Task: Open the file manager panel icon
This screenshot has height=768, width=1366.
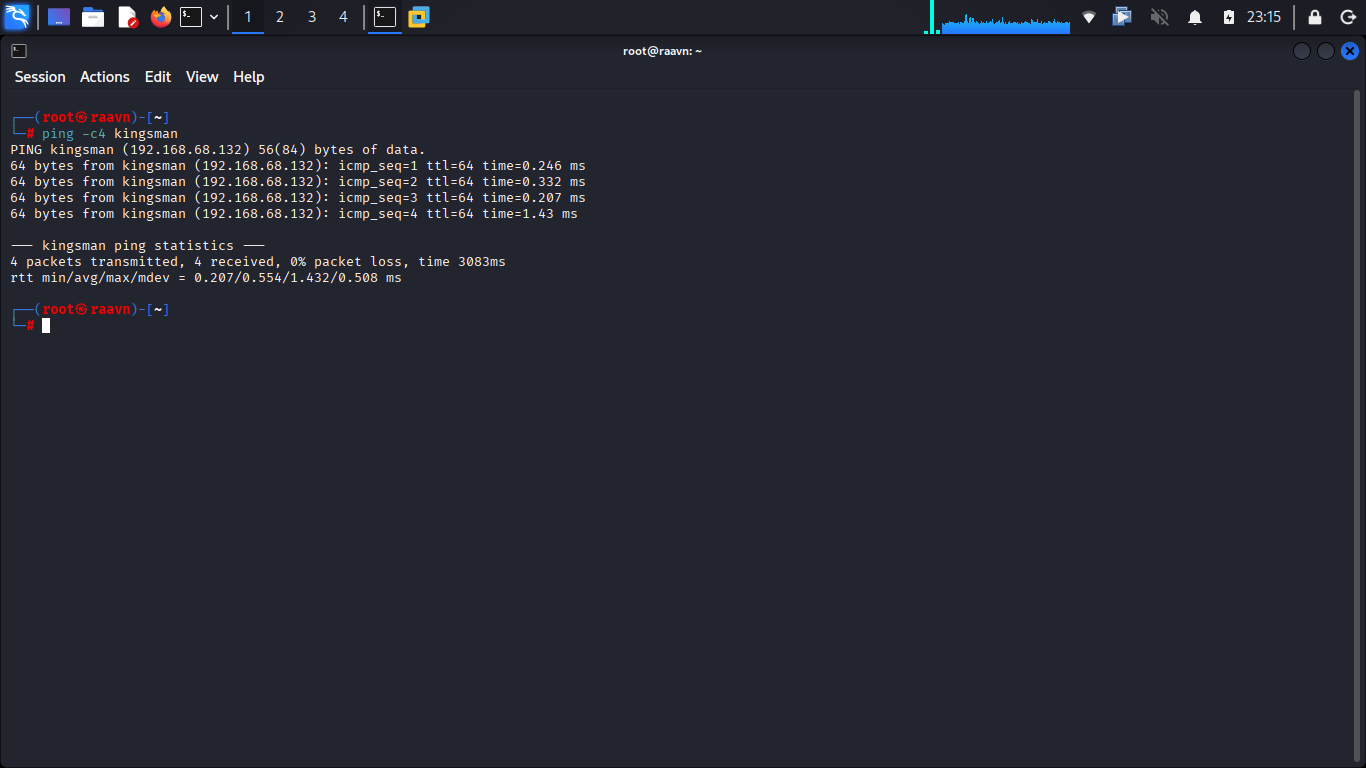Action: click(x=93, y=17)
